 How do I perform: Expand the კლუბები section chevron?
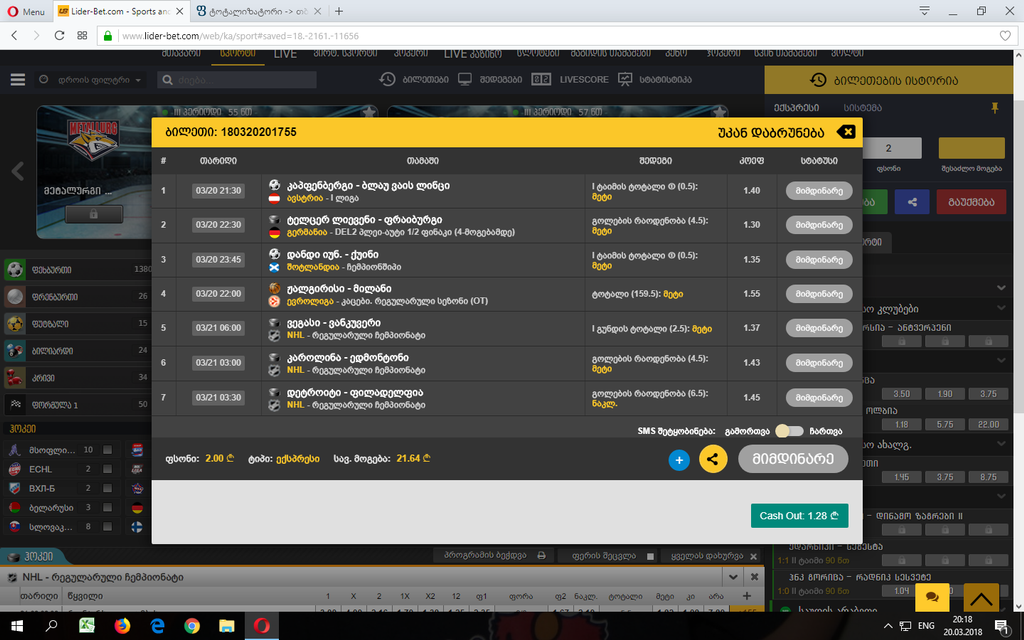(x=1002, y=308)
